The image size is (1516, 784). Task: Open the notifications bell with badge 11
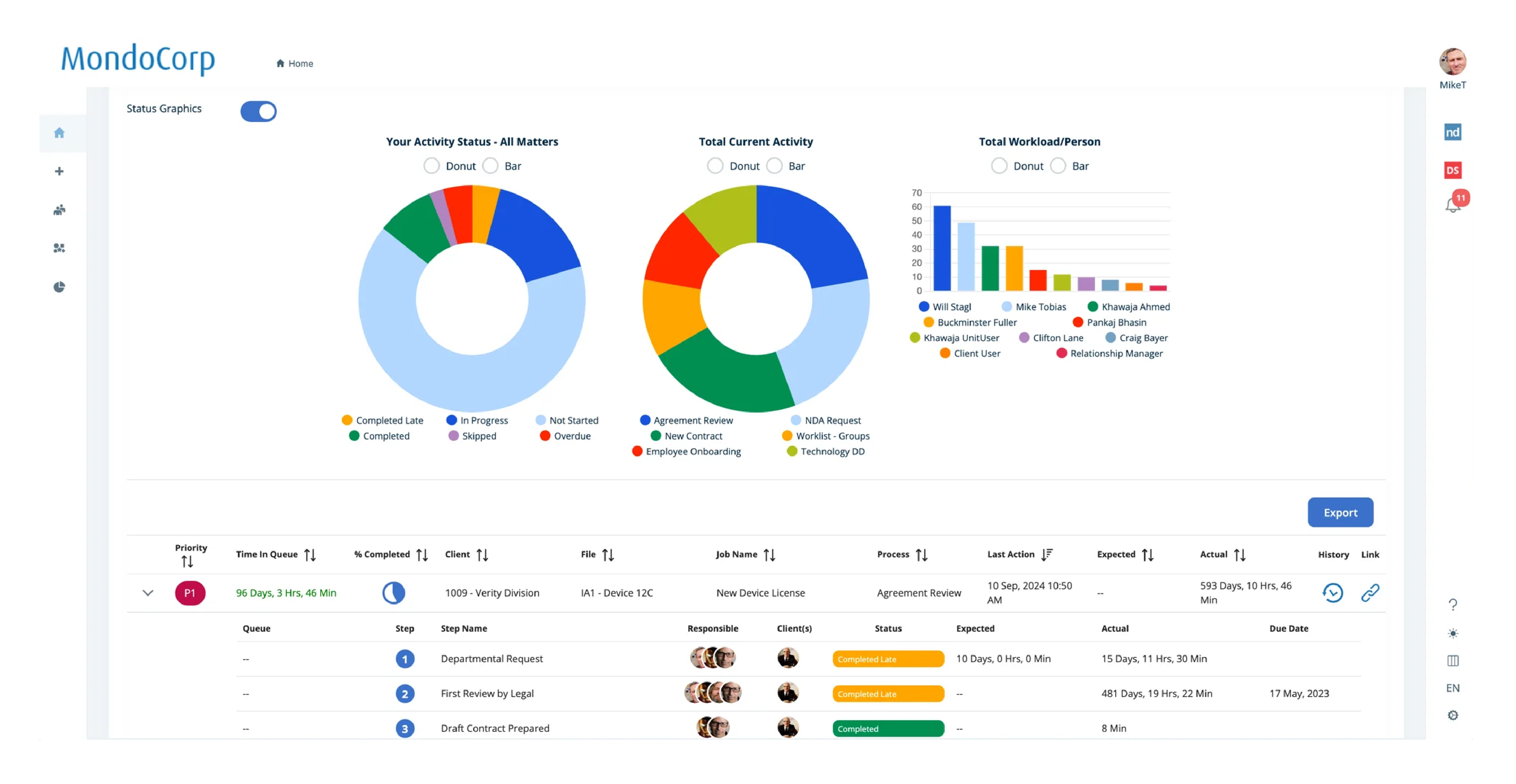click(x=1453, y=204)
